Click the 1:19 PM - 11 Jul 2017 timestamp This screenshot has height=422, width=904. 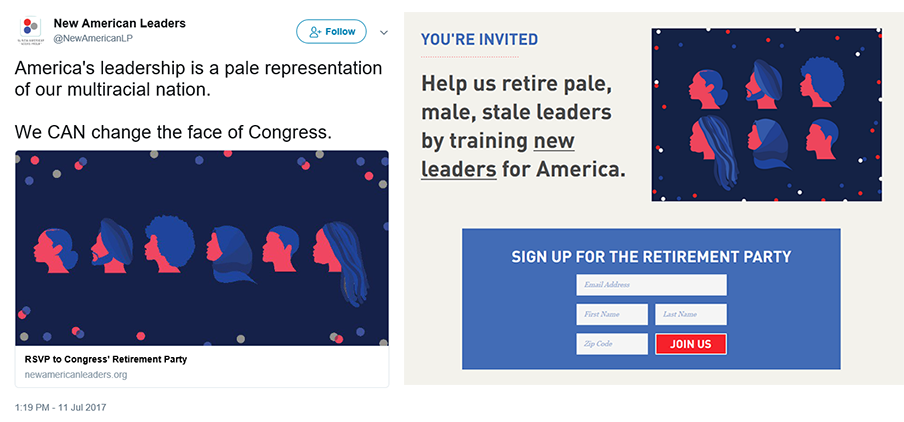61,408
